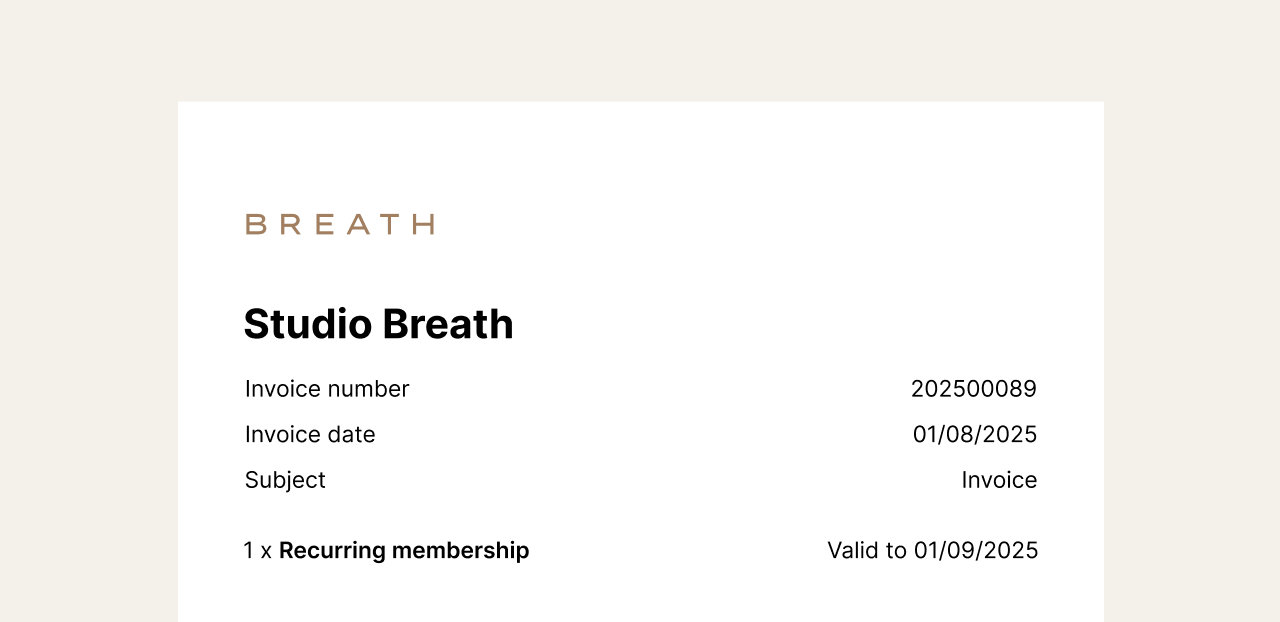The image size is (1280, 622).
Task: Click the Studio Breath heading
Action: point(378,324)
